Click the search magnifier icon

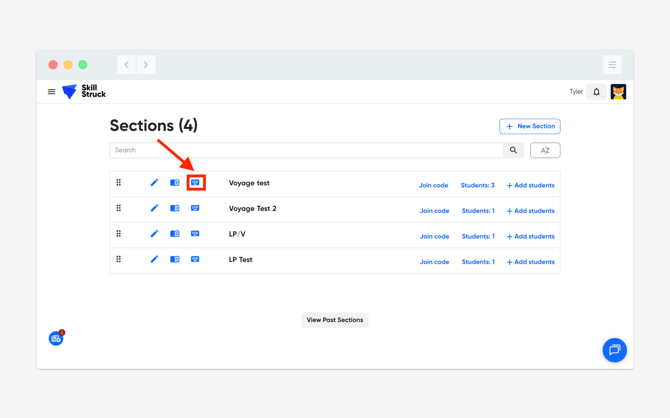point(513,150)
